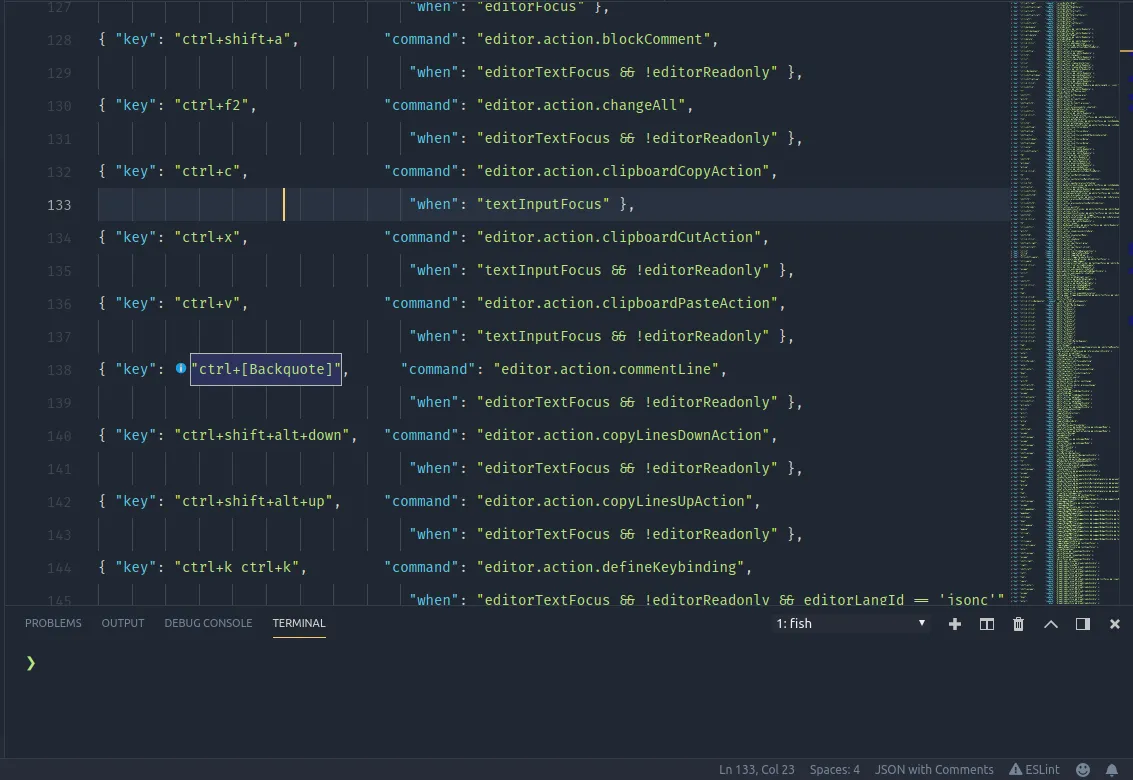Image resolution: width=1133 pixels, height=780 pixels.
Task: Toggle the panel layout icon
Action: tap(1082, 623)
